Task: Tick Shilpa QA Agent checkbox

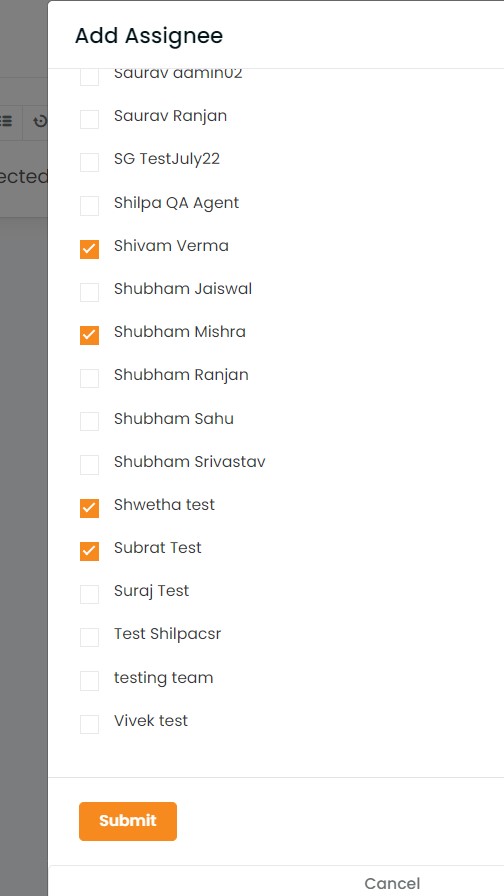Action: (x=89, y=206)
